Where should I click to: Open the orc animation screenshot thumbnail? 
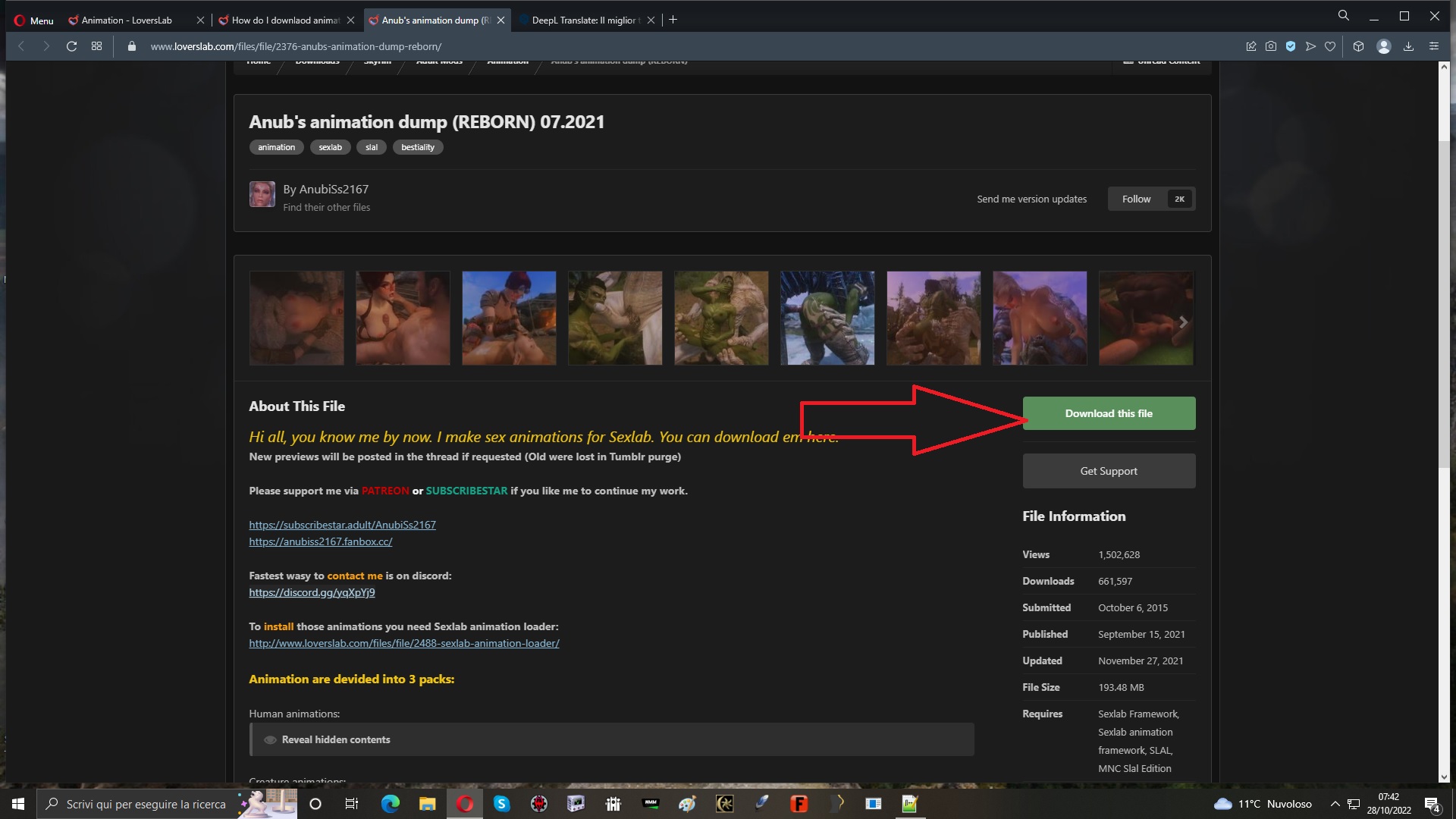coord(615,318)
